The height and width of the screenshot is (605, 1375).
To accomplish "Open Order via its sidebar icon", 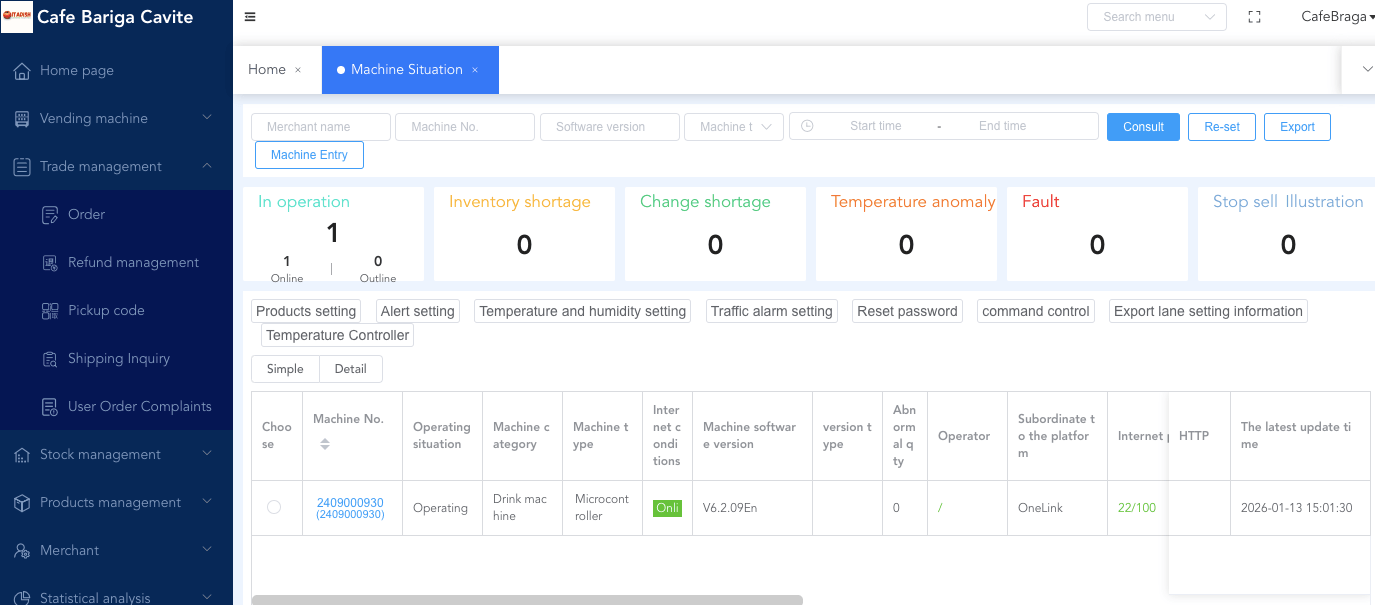I will click(50, 215).
